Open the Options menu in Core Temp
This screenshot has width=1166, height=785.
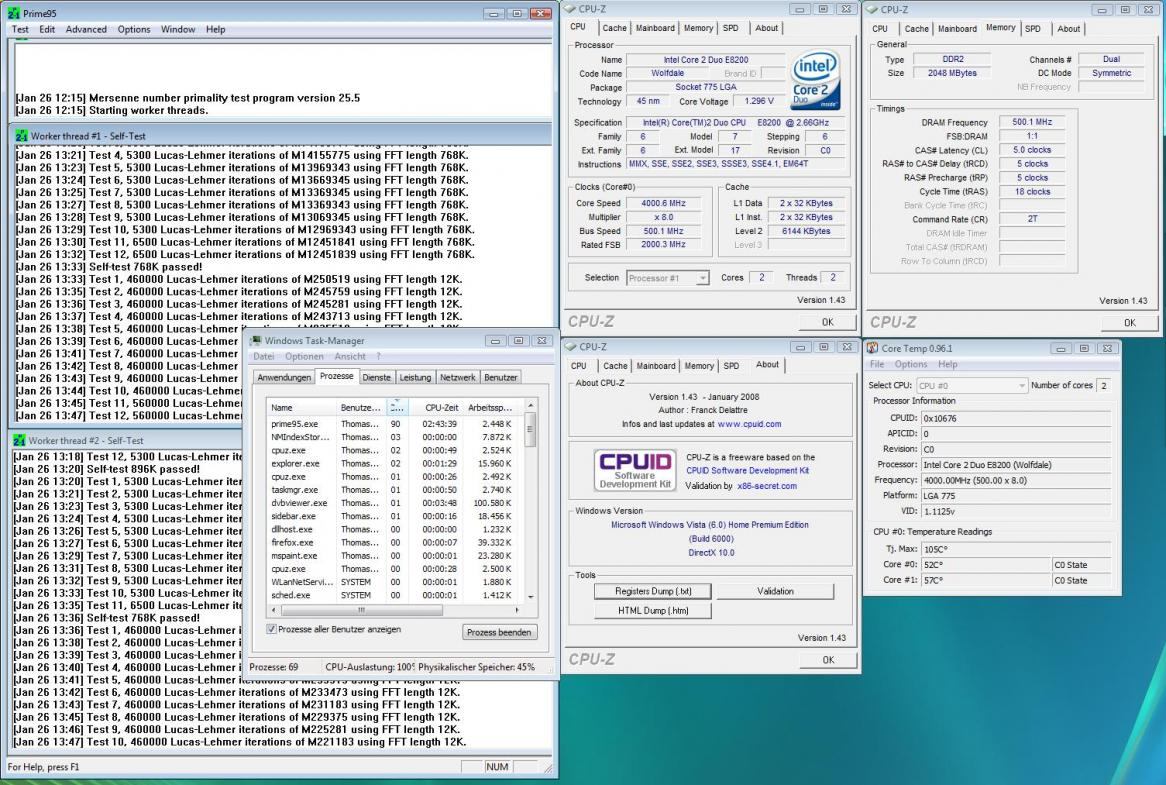click(911, 364)
